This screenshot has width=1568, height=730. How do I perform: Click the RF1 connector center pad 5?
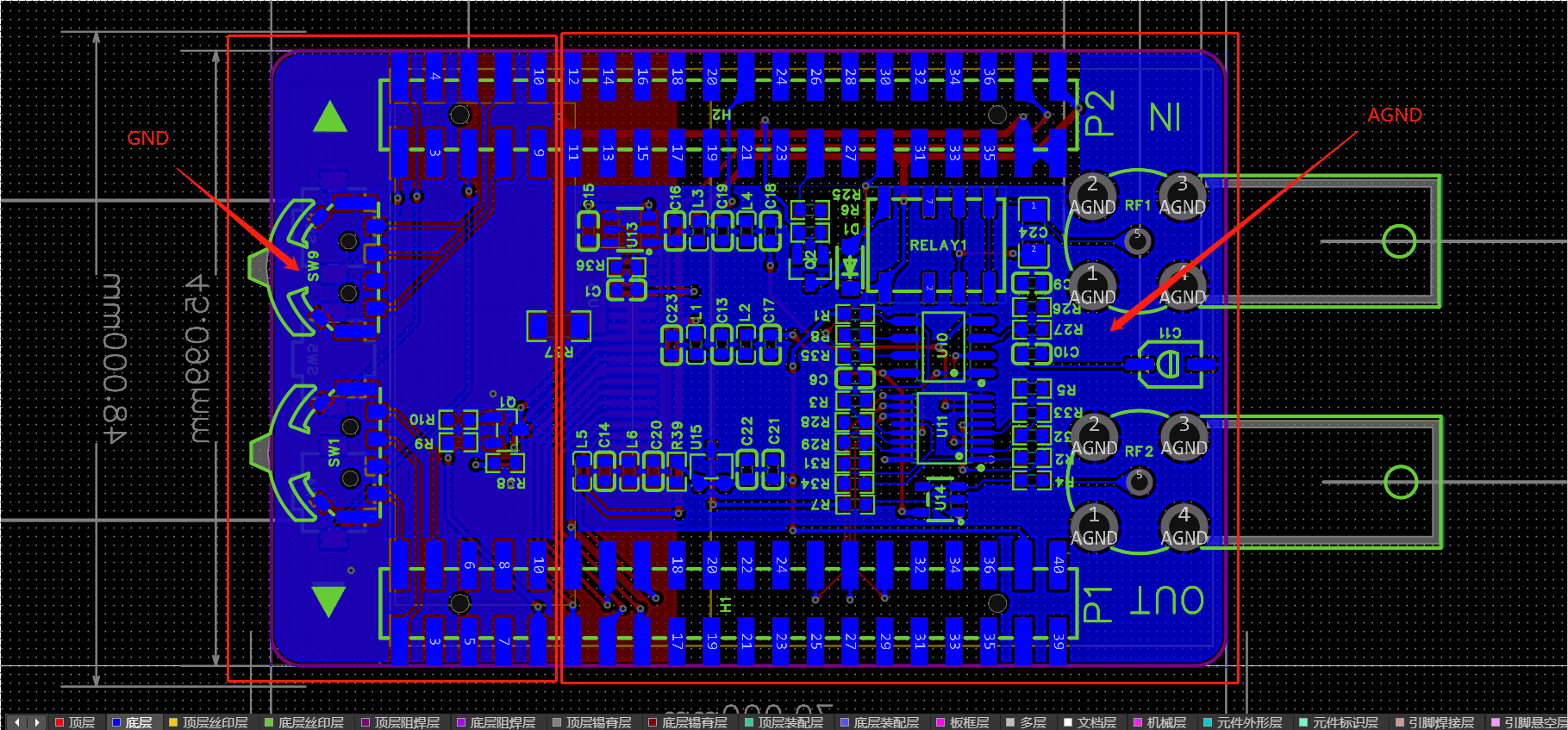[1137, 240]
